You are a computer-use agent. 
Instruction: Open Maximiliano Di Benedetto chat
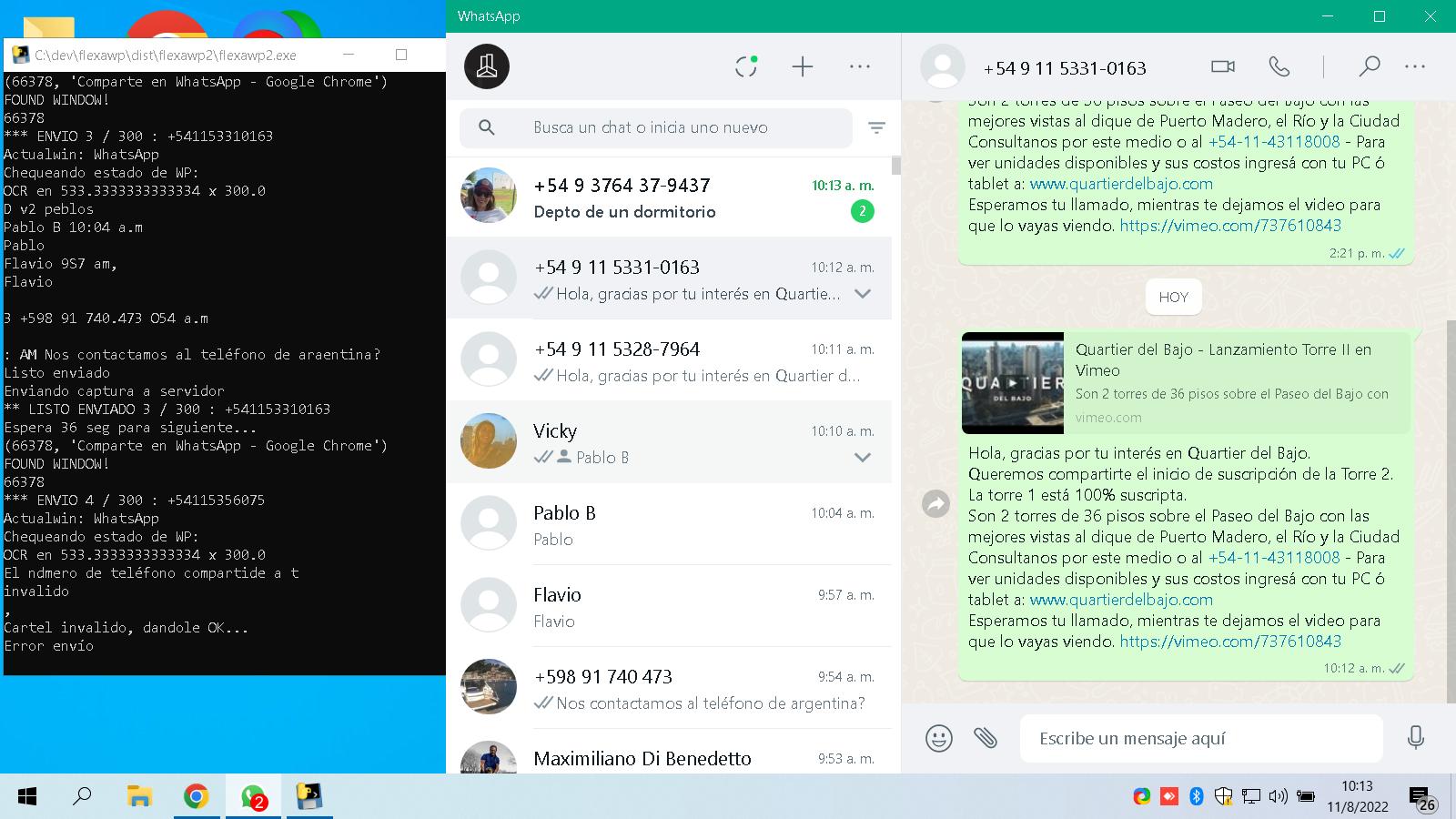coord(669,753)
